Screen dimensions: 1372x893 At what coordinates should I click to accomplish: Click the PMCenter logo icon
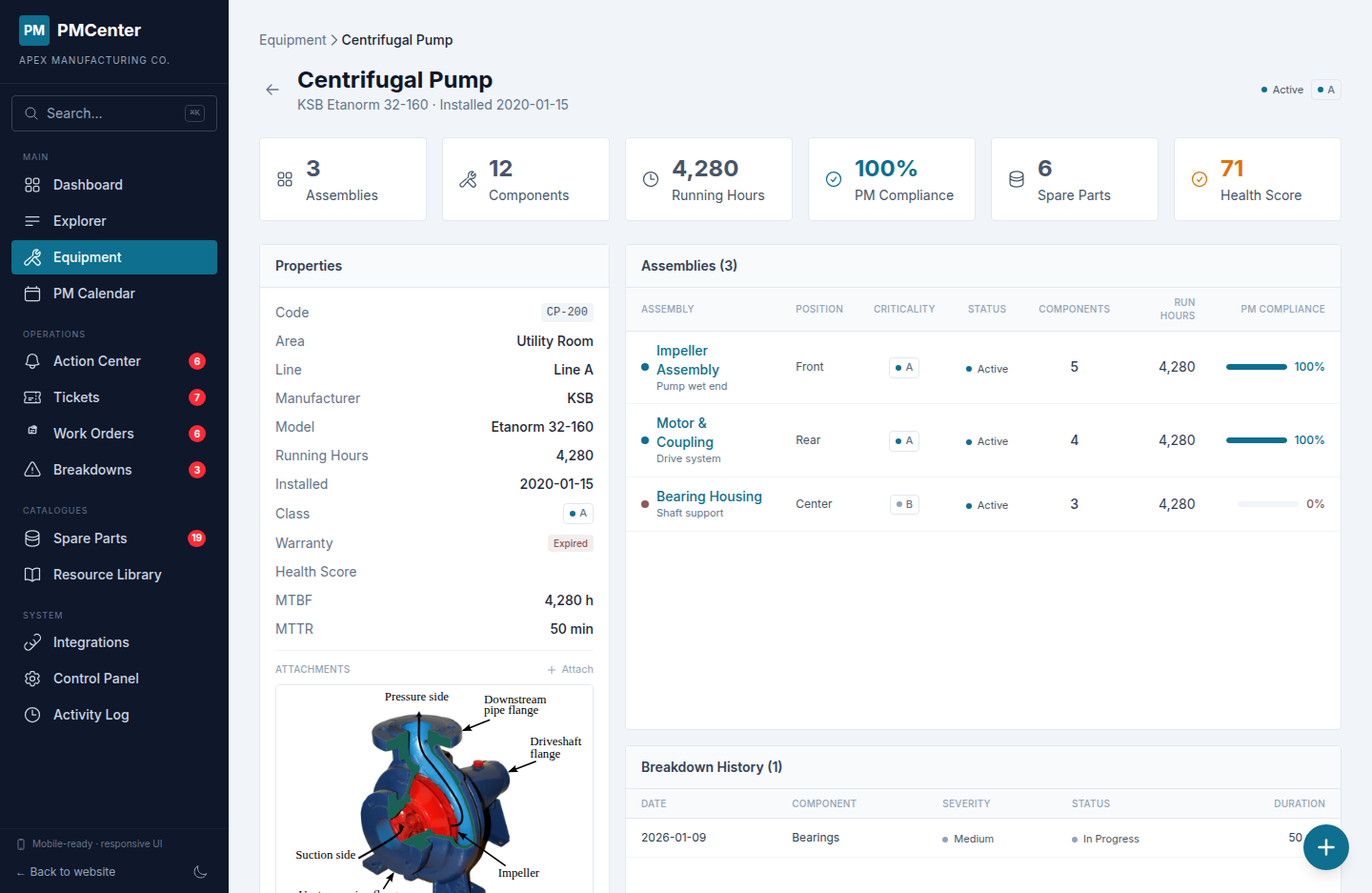click(34, 30)
